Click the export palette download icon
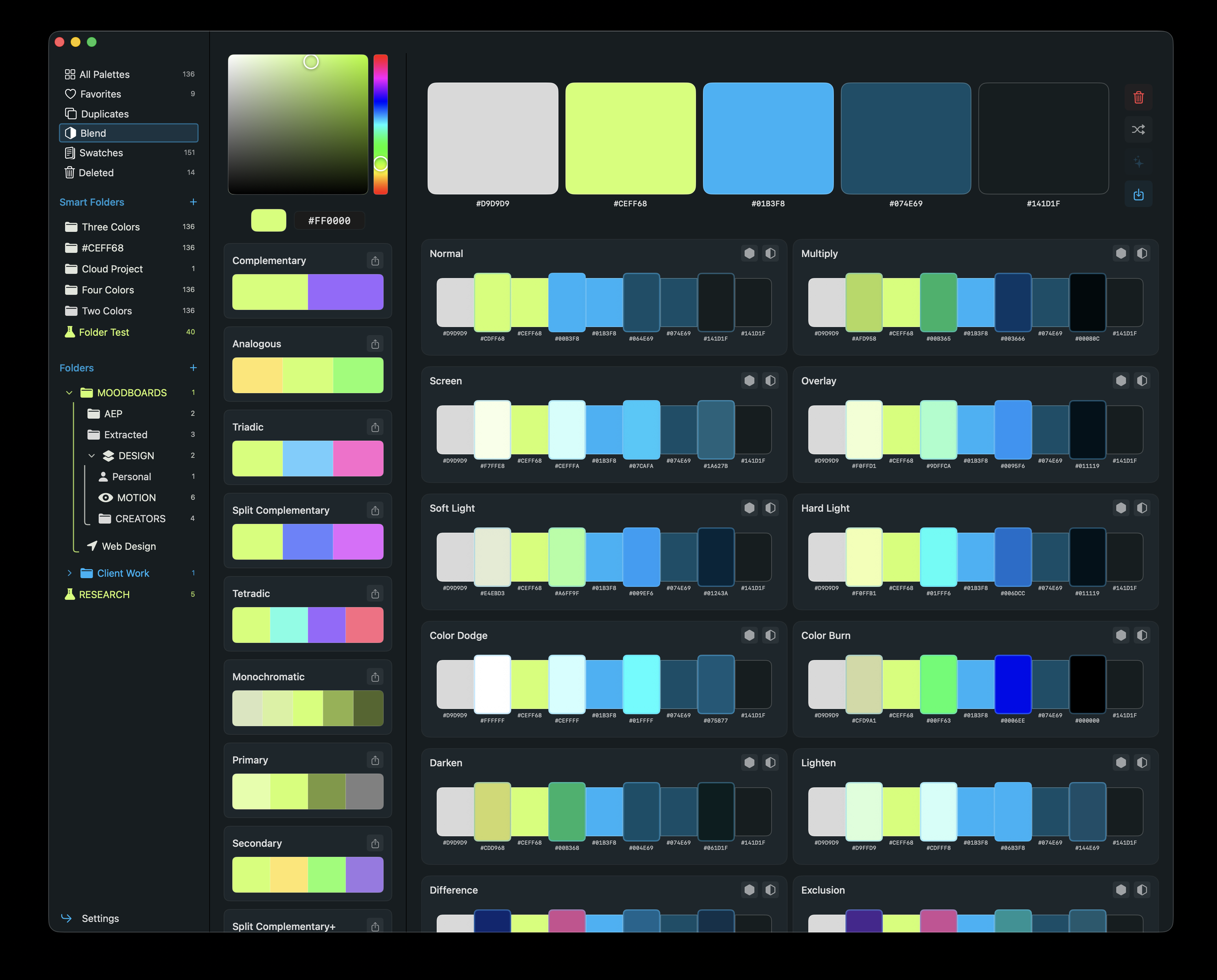The width and height of the screenshot is (1217, 980). coord(1138,195)
